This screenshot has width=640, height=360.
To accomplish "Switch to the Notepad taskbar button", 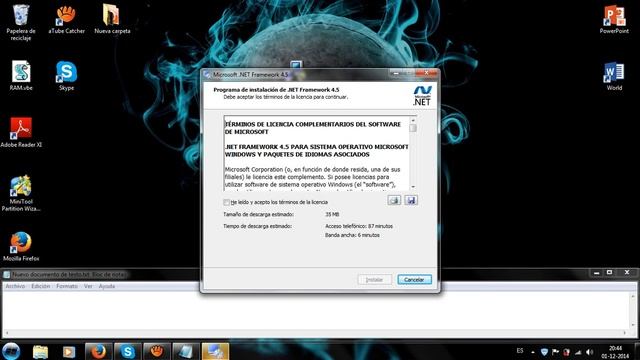I will pyautogui.click(x=186, y=351).
